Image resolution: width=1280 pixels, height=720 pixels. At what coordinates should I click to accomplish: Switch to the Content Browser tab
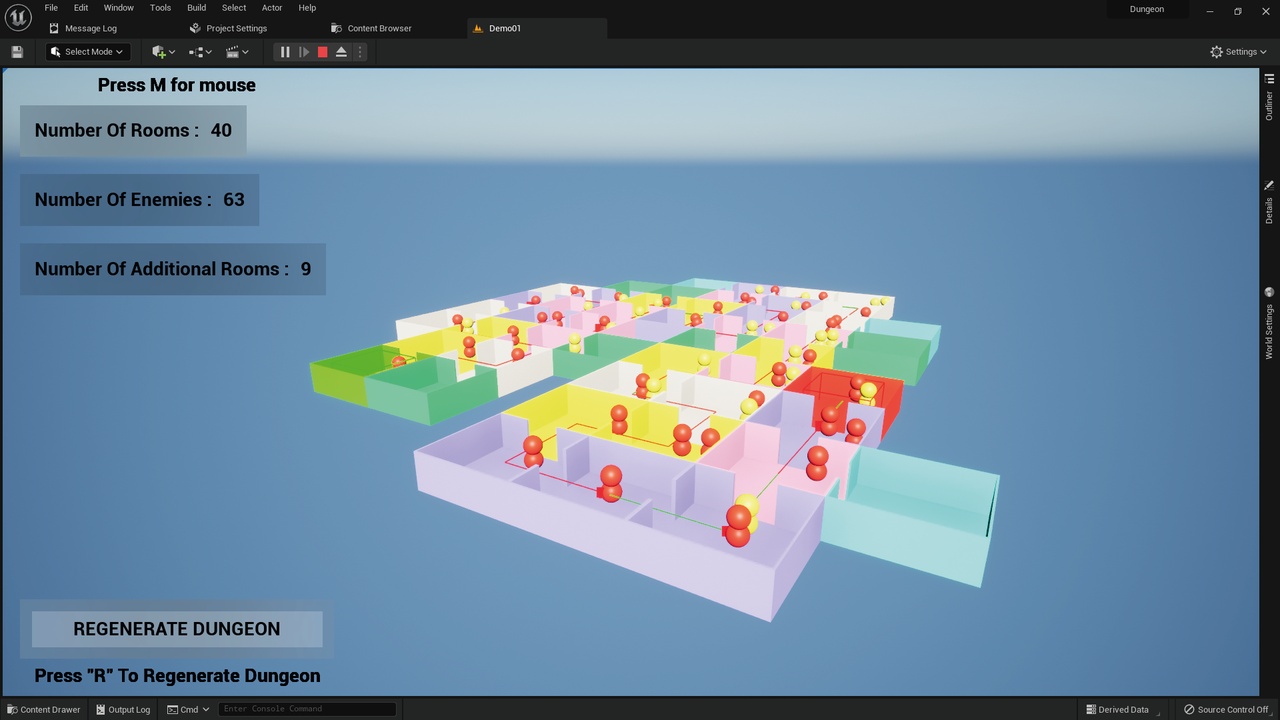click(x=372, y=28)
